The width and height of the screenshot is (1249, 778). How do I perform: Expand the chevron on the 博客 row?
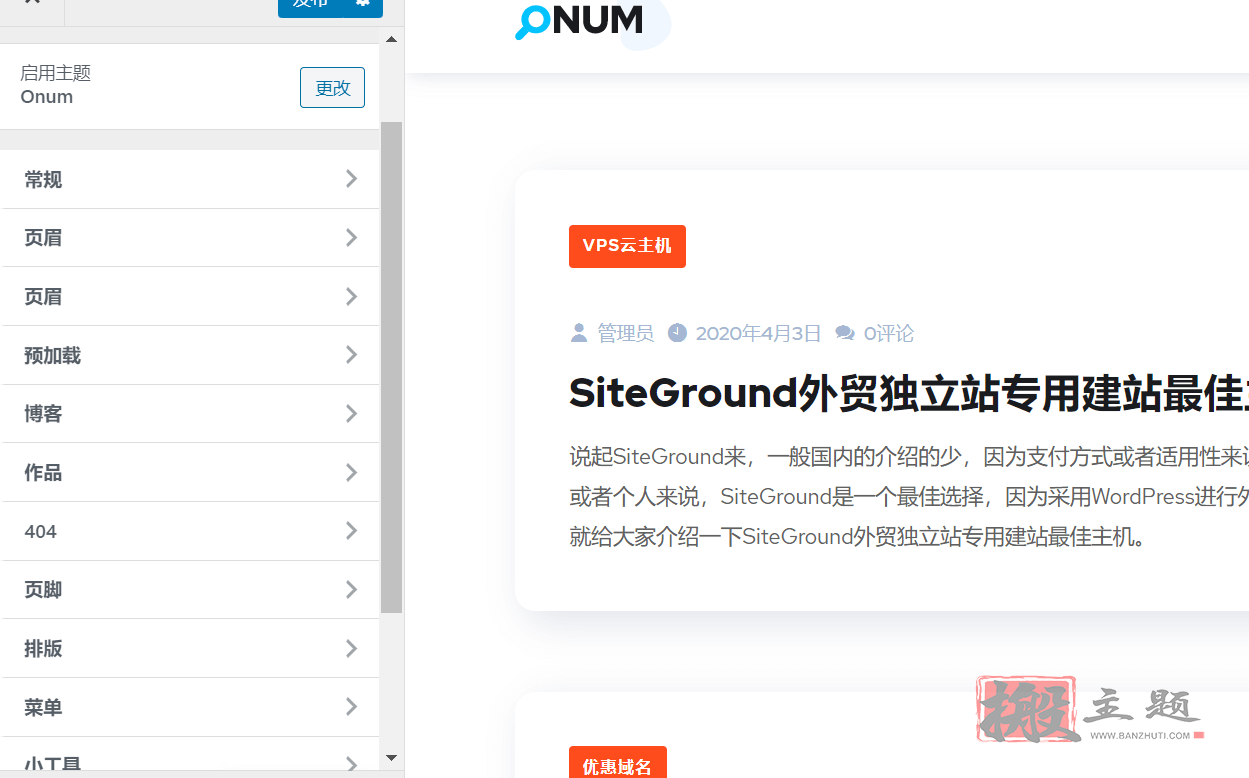point(351,414)
